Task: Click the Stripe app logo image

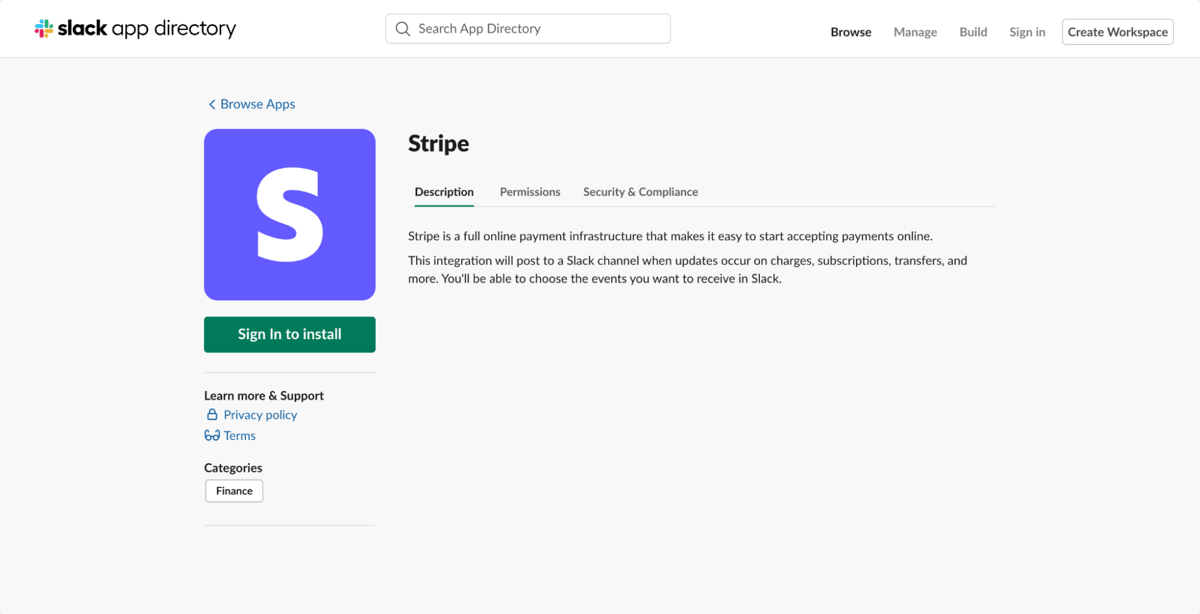Action: click(x=290, y=214)
